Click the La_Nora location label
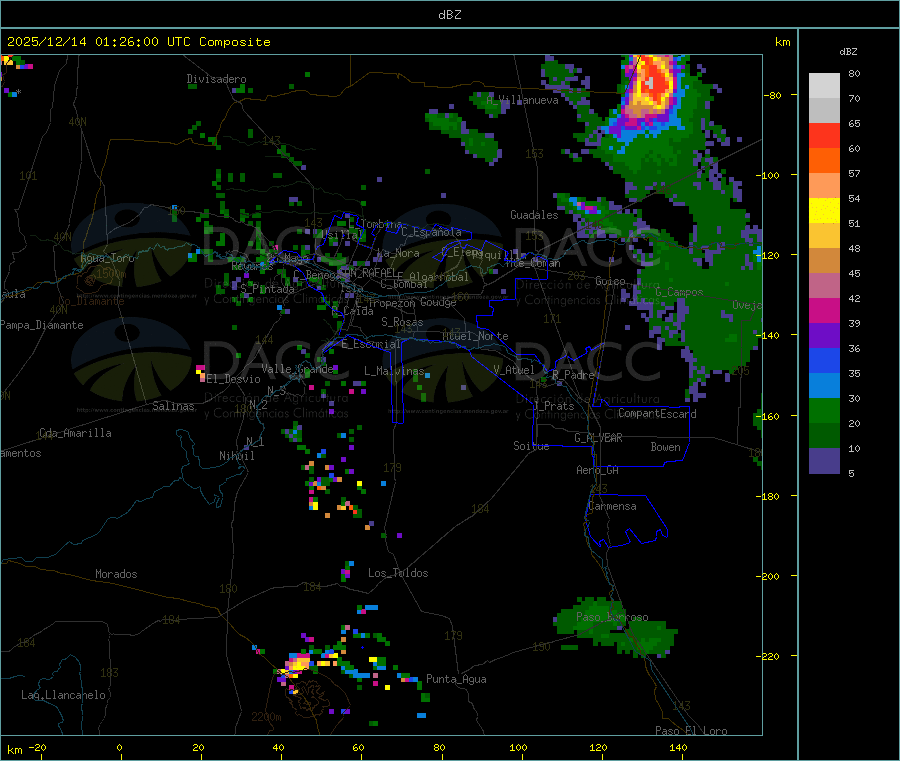Image resolution: width=900 pixels, height=761 pixels. 398,253
